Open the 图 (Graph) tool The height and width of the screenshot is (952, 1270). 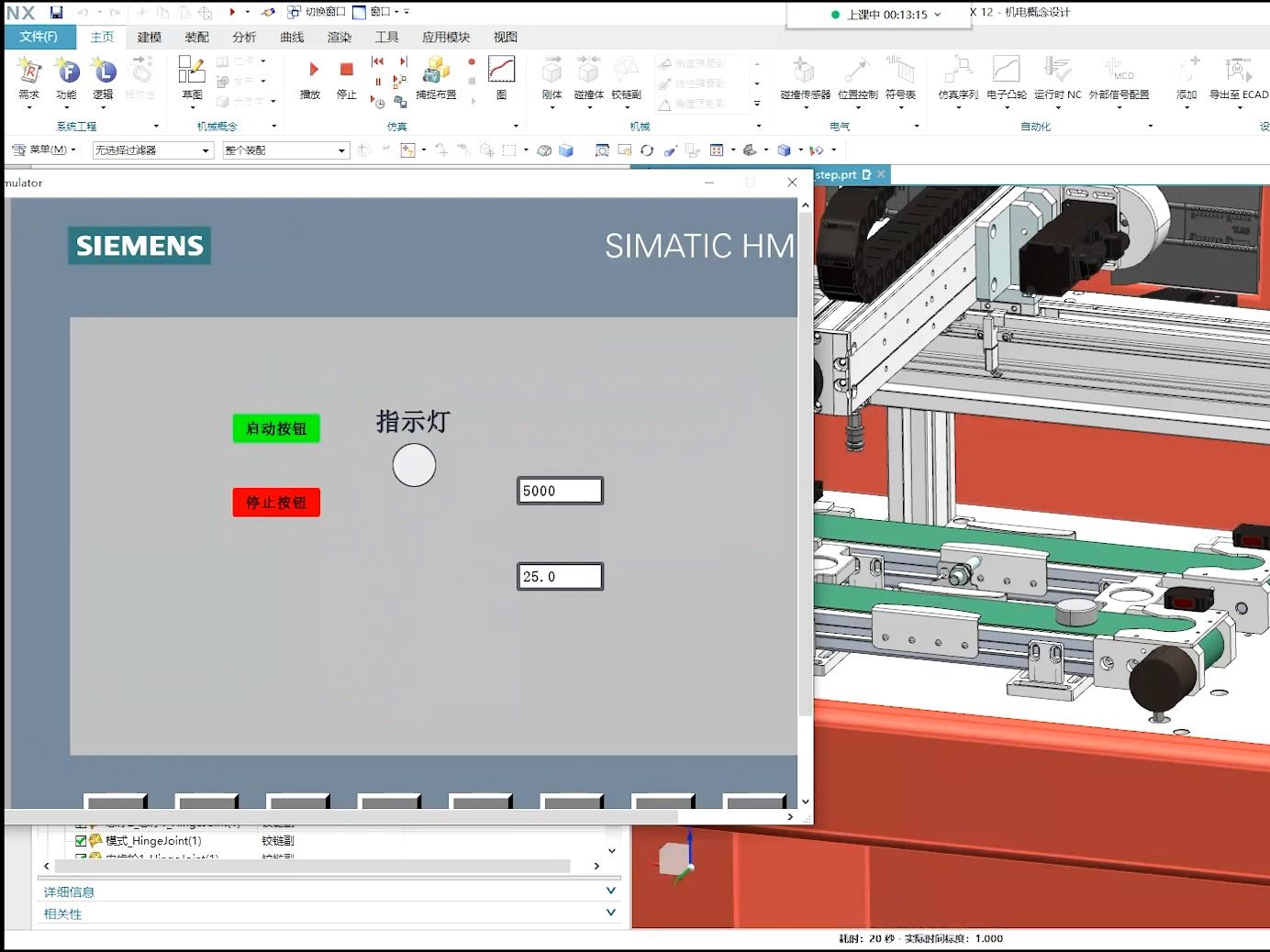pos(501,78)
